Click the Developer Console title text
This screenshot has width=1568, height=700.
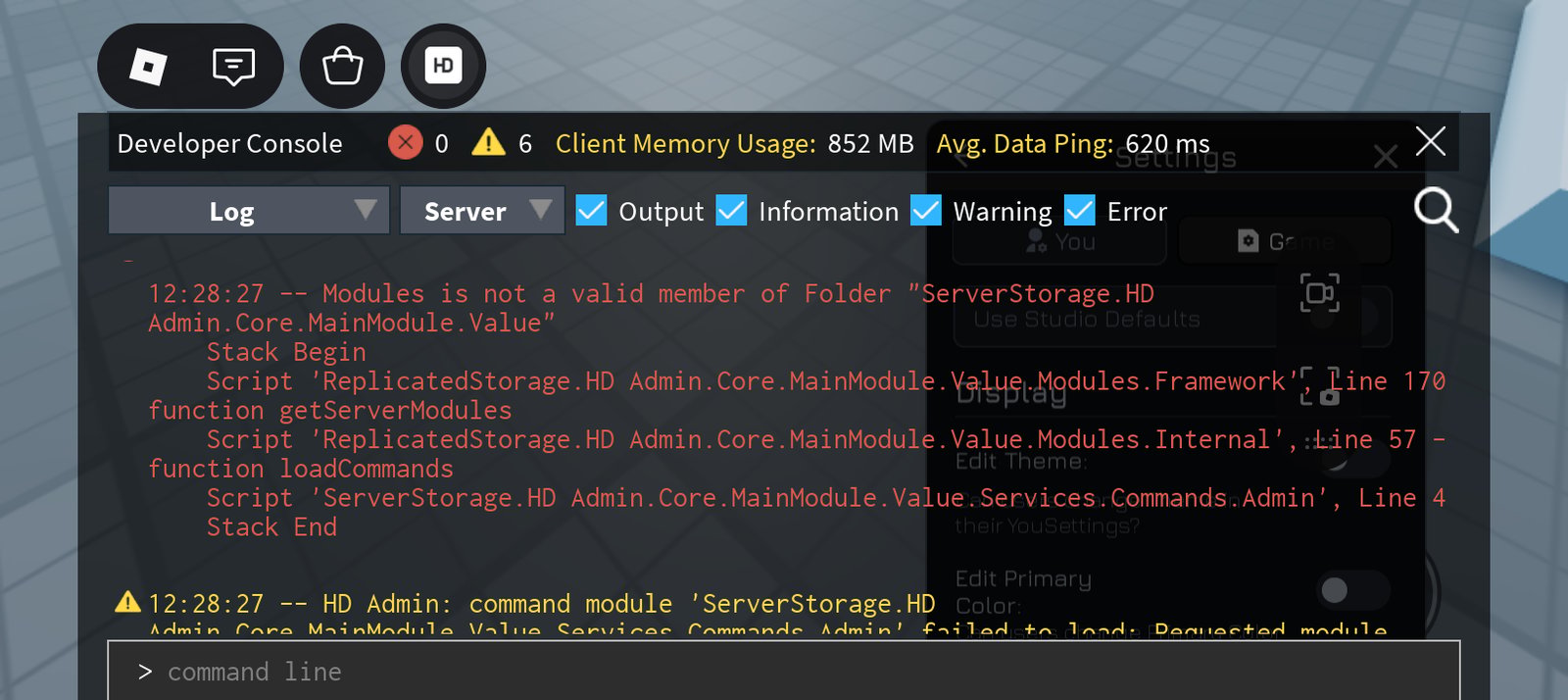click(230, 144)
